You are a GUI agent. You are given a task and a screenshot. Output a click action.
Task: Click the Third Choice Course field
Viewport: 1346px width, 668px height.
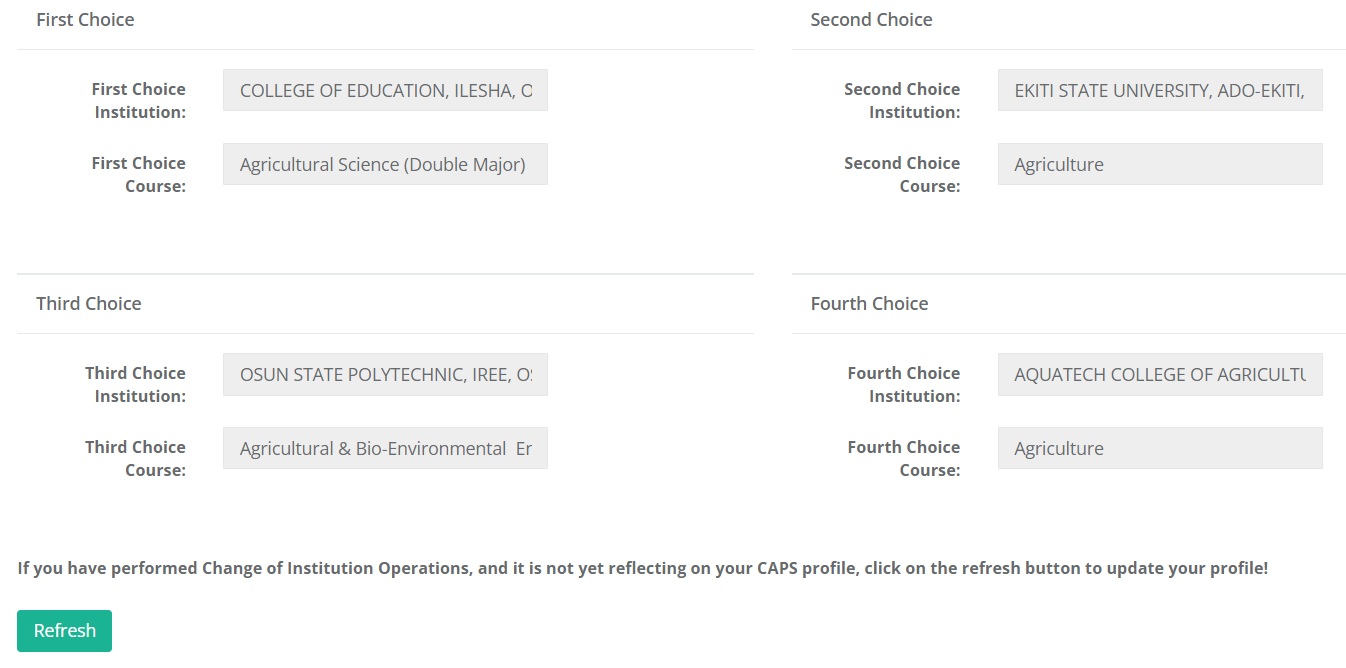click(x=385, y=448)
